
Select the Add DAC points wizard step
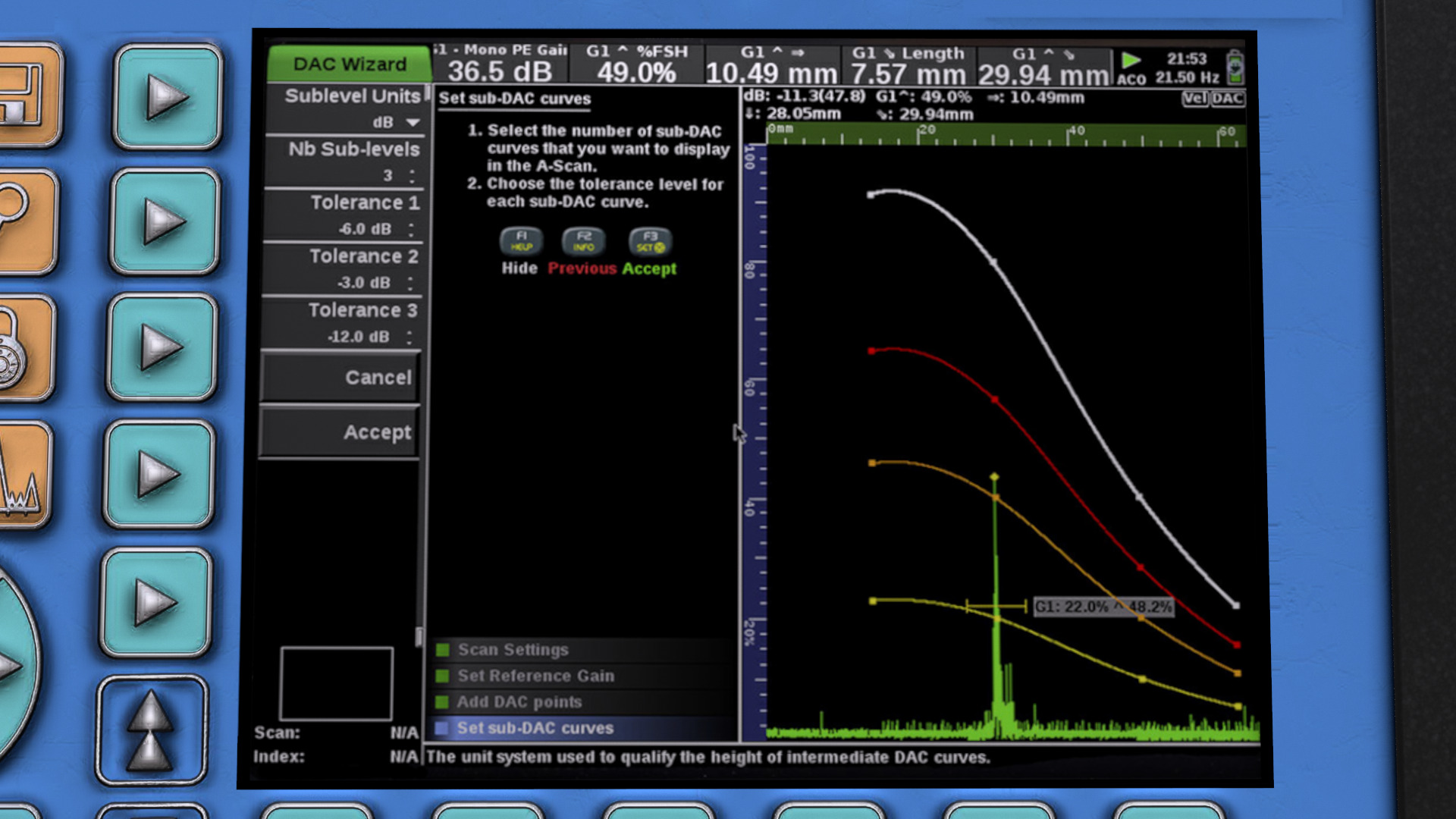[x=519, y=702]
